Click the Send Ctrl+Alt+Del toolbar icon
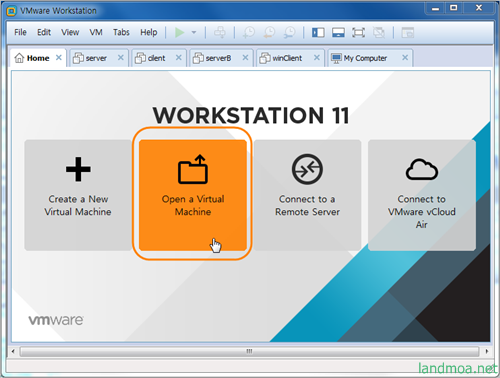500x378 pixels. click(220, 32)
